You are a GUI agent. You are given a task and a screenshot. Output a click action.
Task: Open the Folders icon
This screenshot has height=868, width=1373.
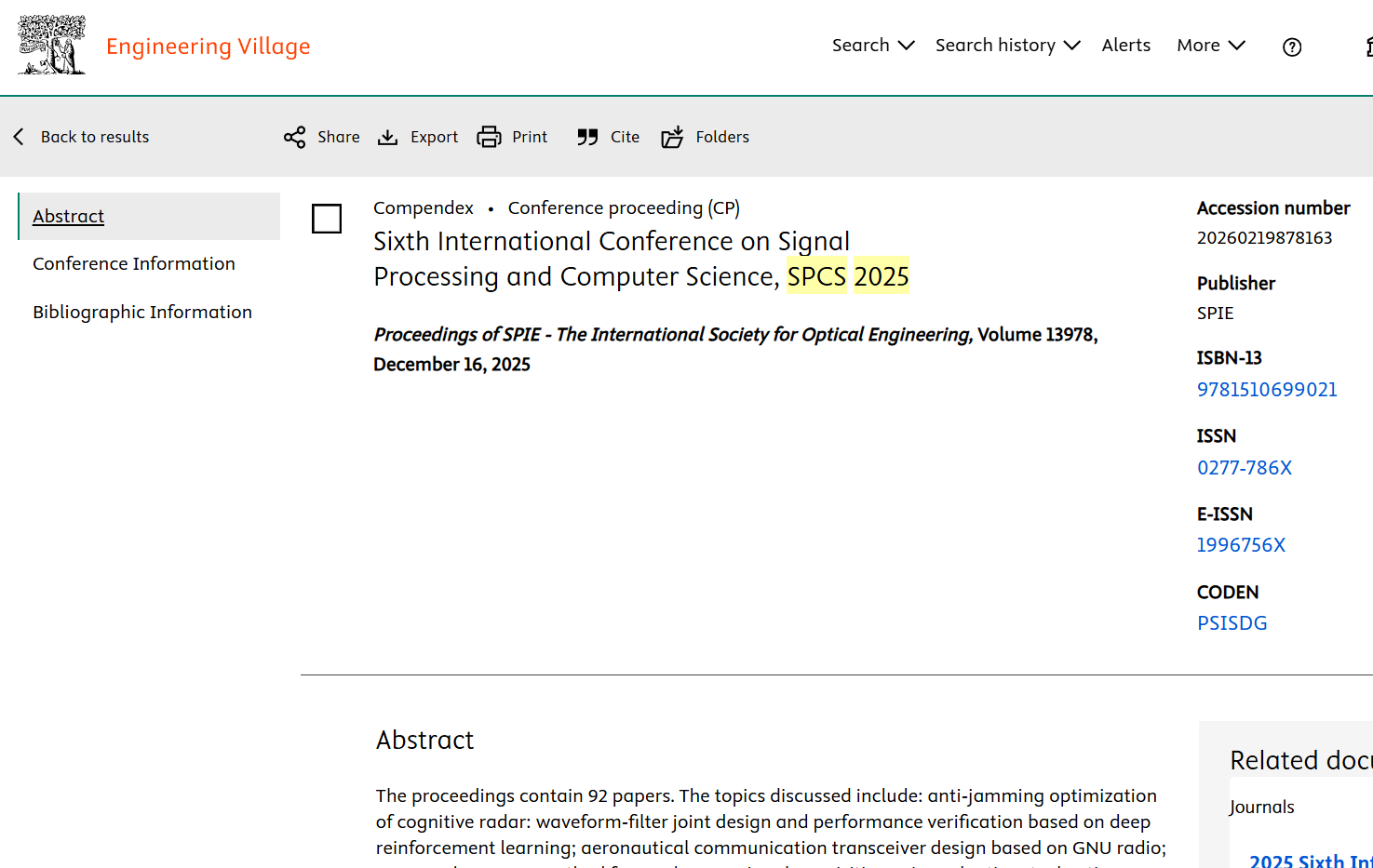coord(672,138)
